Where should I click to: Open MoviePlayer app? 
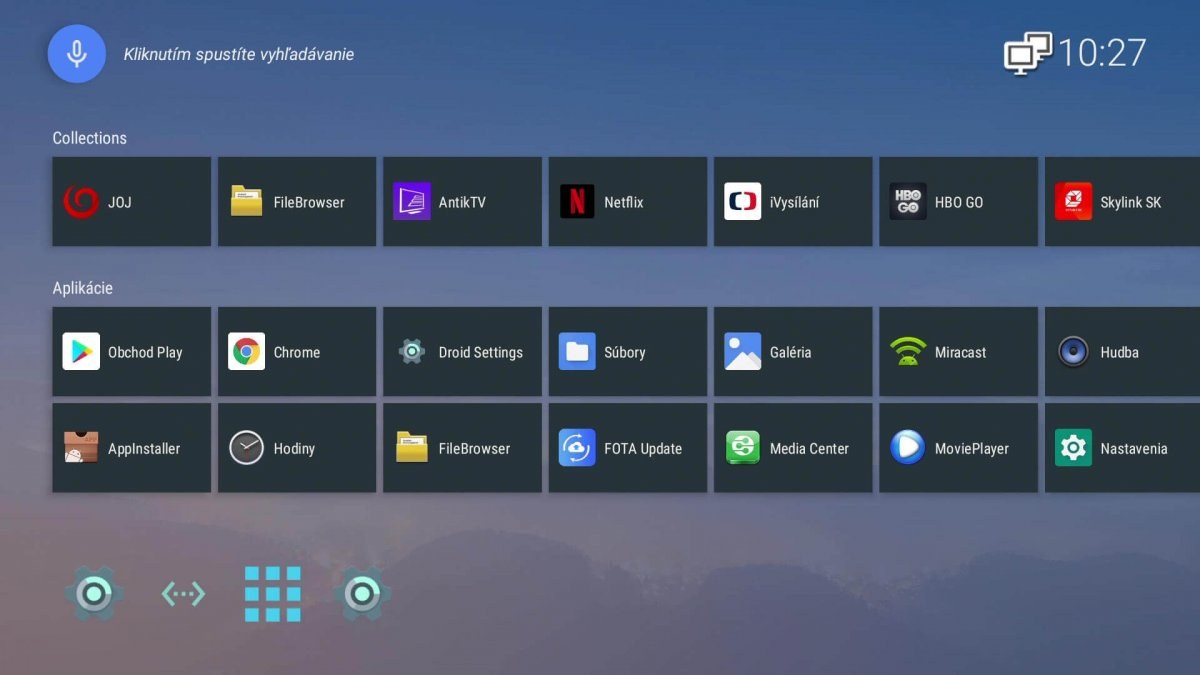click(x=958, y=448)
